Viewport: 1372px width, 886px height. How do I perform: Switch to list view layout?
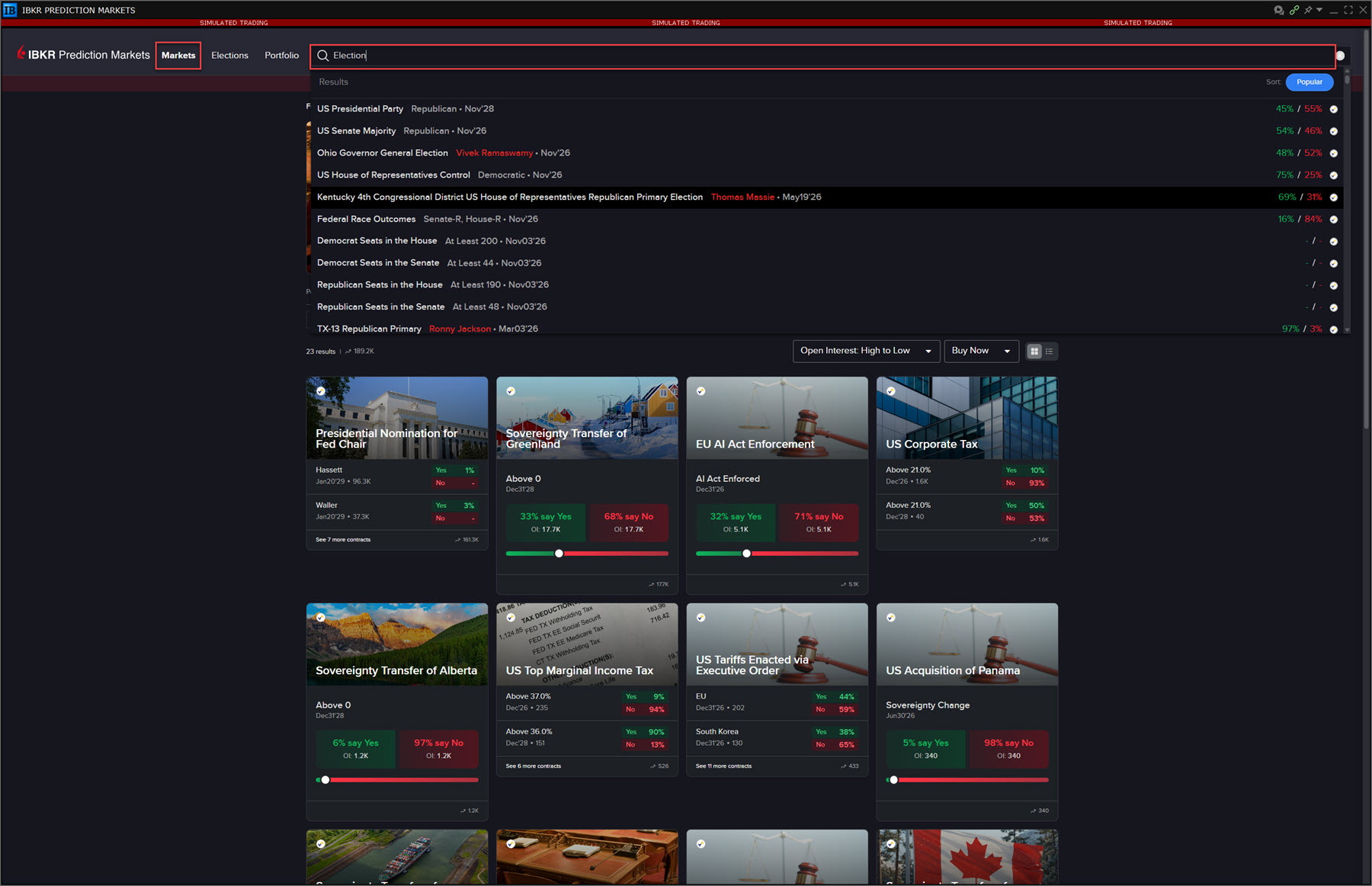(1050, 352)
